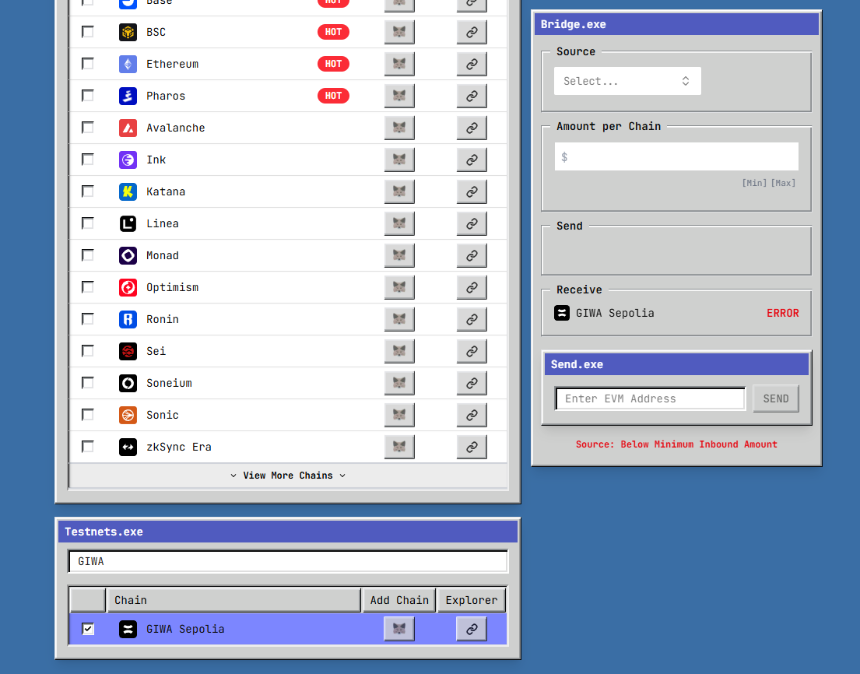
Task: Click the Explorer column header
Action: click(x=472, y=600)
